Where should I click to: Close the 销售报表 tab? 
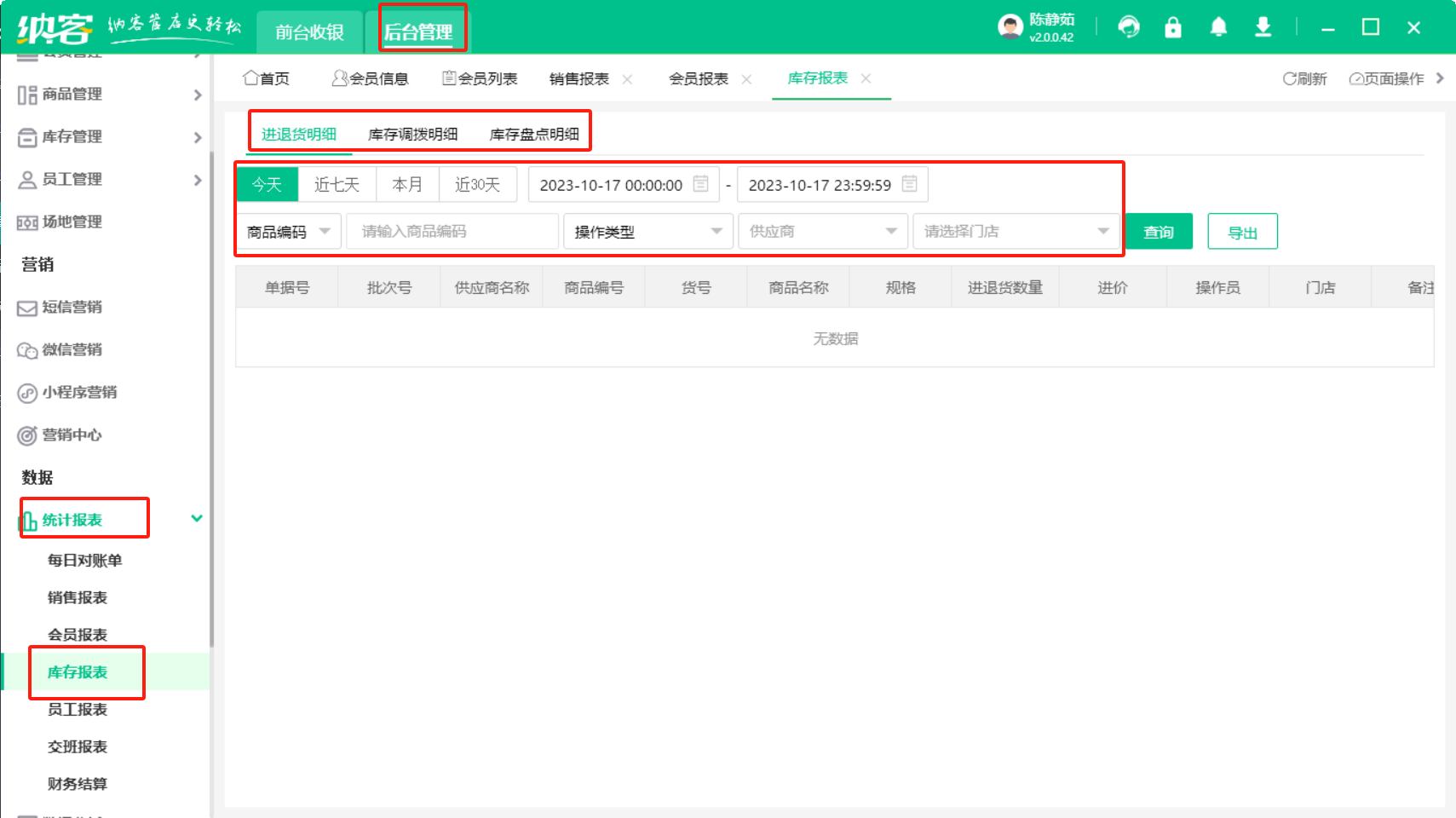(x=628, y=79)
